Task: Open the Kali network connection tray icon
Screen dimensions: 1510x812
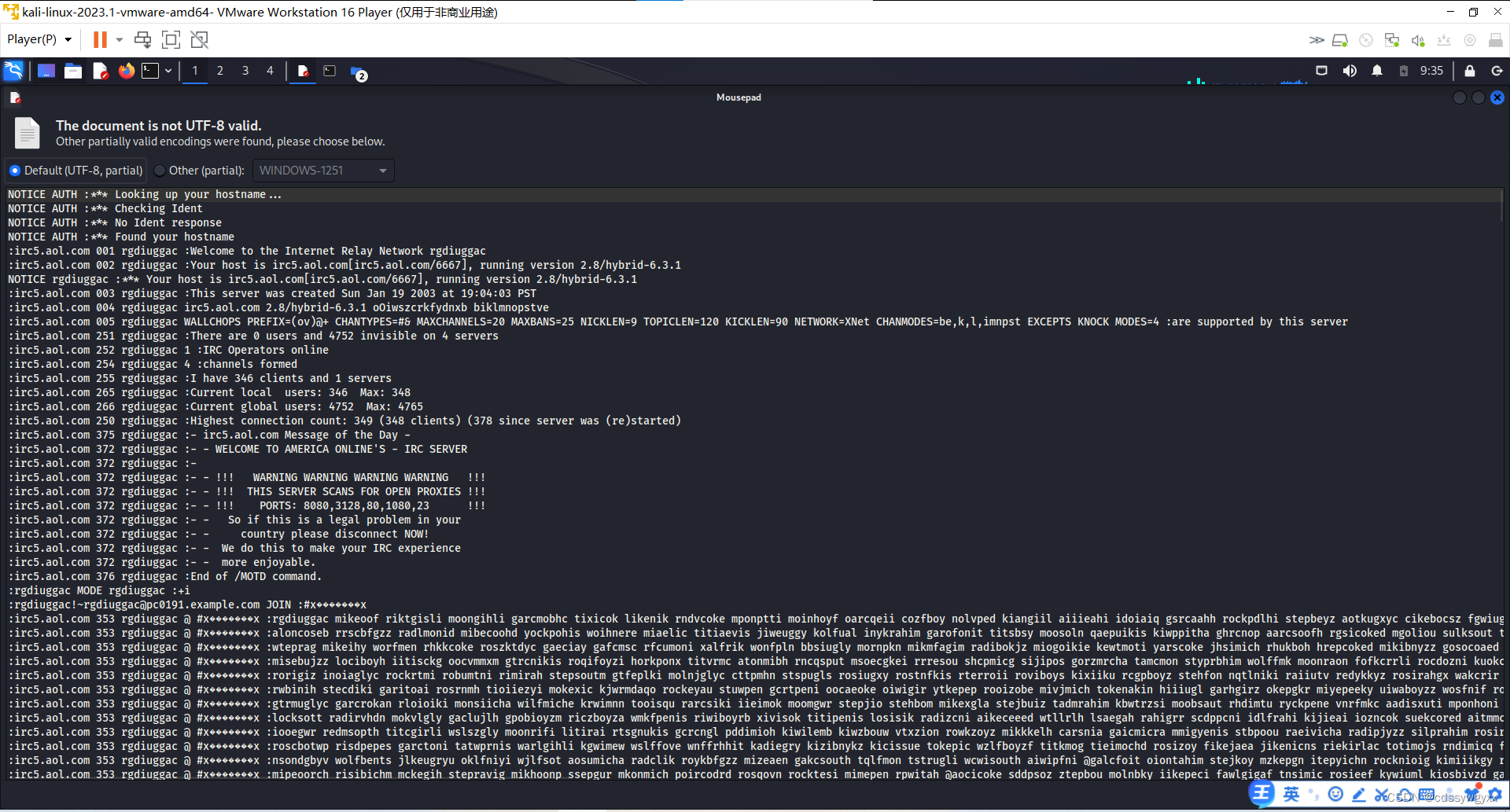Action: (x=1322, y=71)
